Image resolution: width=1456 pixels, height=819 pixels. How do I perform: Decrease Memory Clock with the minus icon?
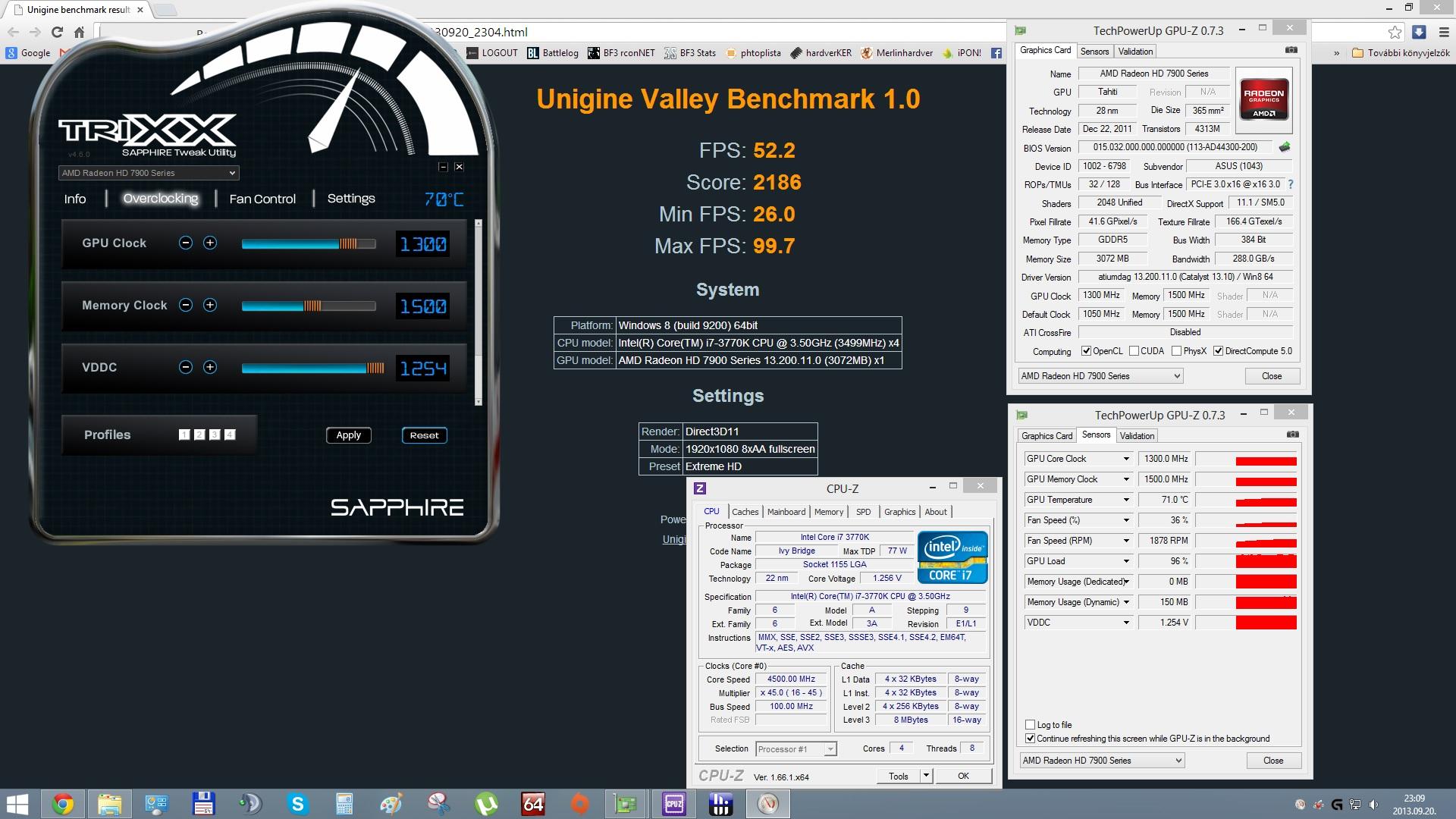[186, 305]
